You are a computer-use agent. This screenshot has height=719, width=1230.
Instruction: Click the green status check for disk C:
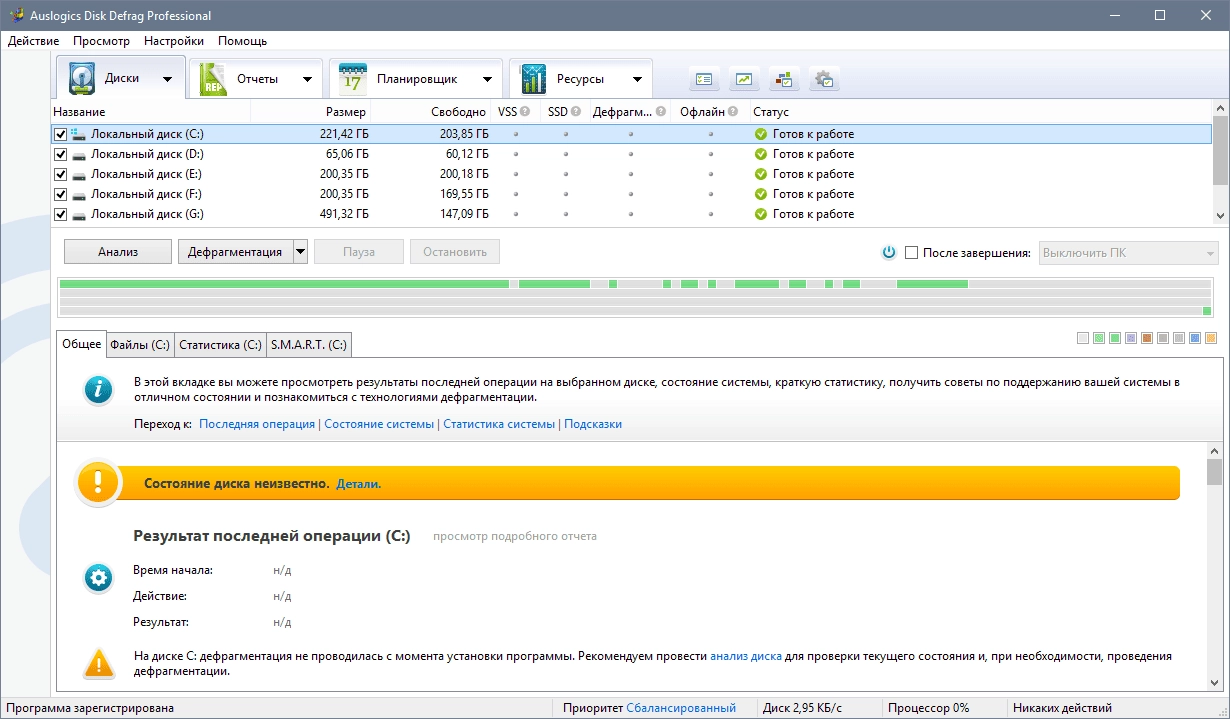(761, 134)
